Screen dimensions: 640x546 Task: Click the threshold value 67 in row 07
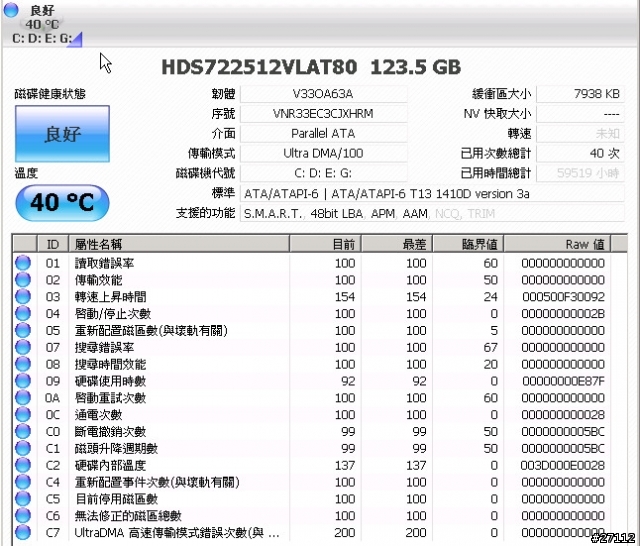pos(490,347)
